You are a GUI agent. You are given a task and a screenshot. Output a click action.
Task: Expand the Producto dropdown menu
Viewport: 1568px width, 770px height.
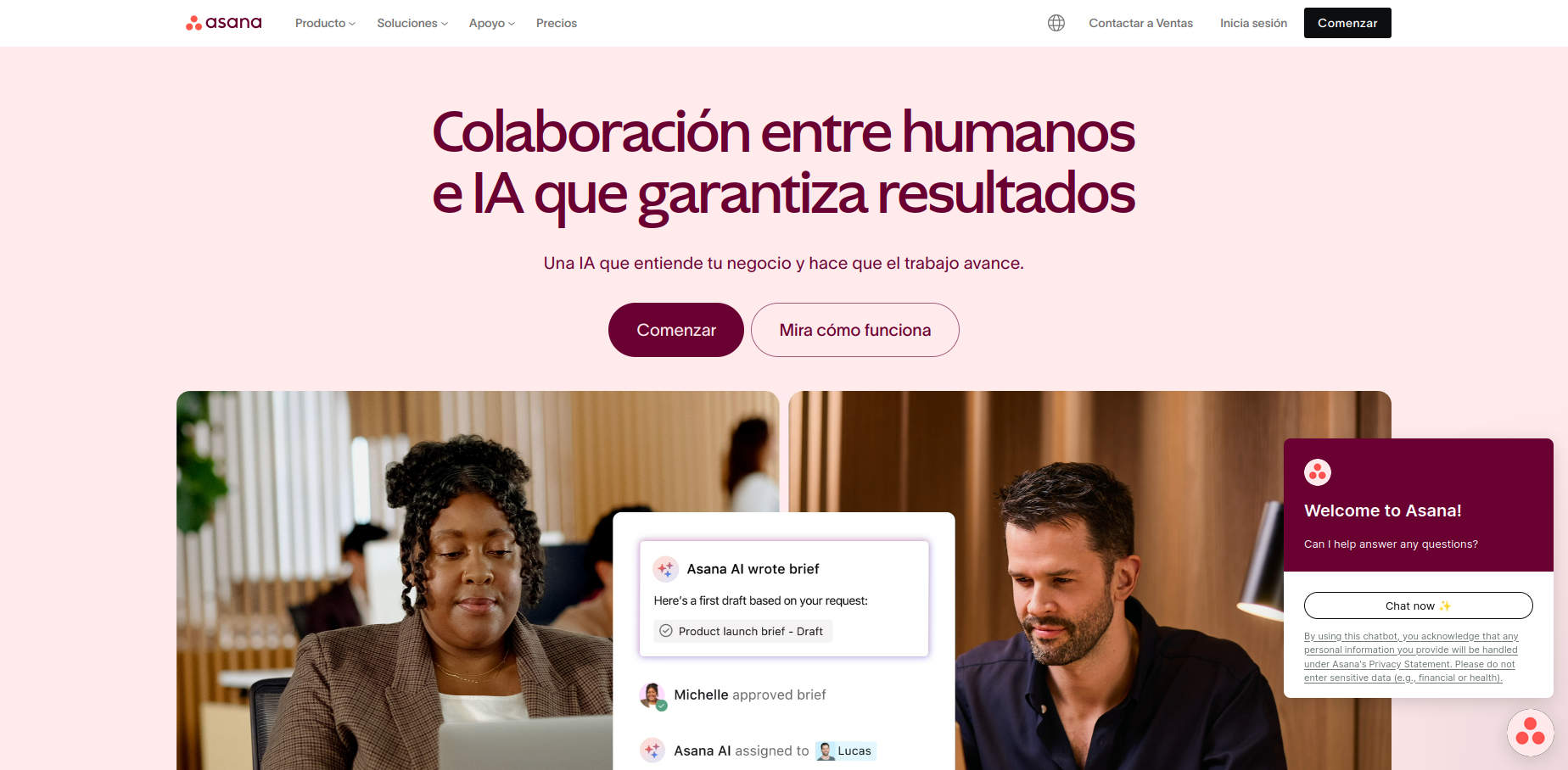click(325, 23)
